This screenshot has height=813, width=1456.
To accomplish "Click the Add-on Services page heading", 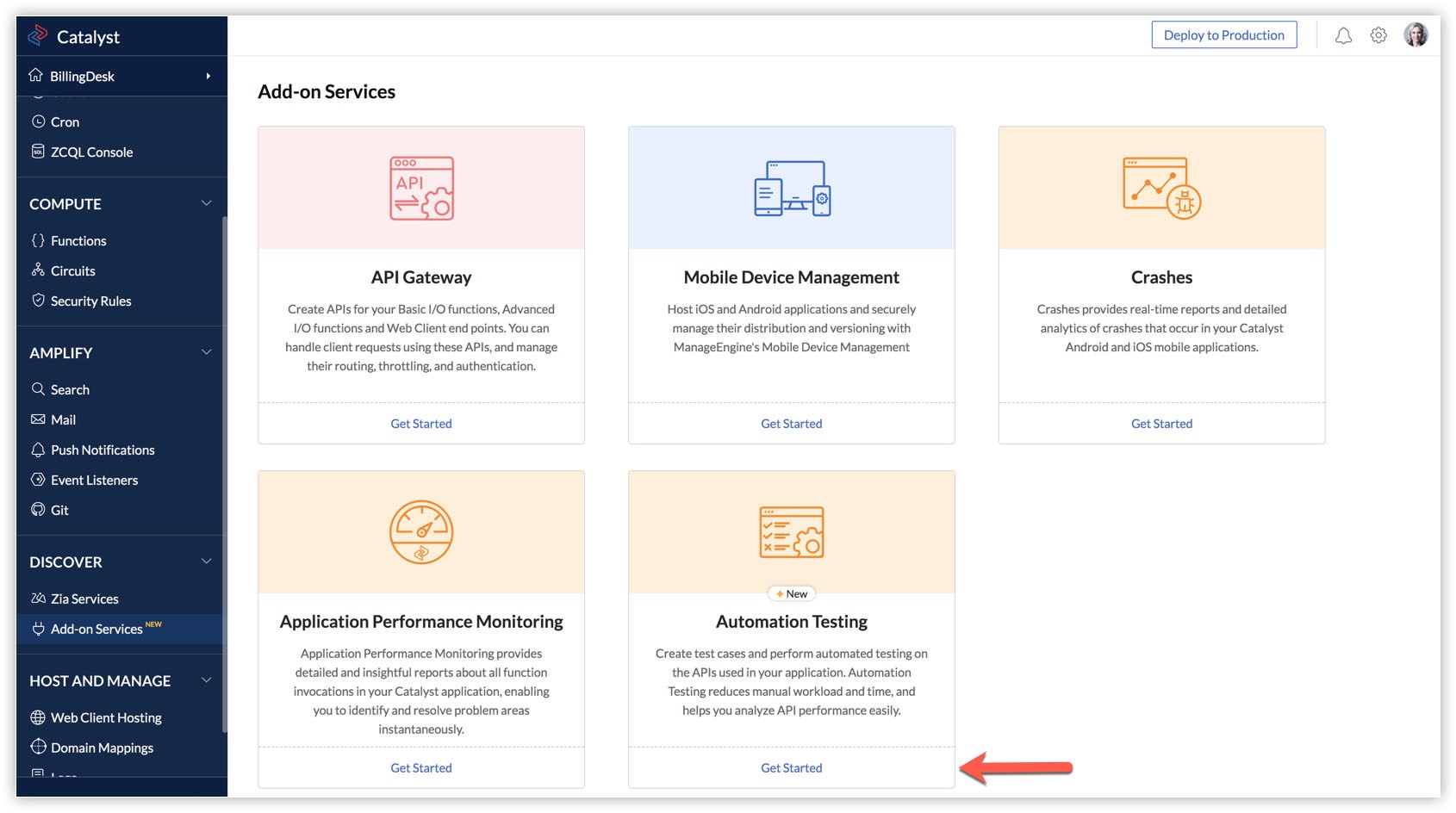I will [x=327, y=91].
